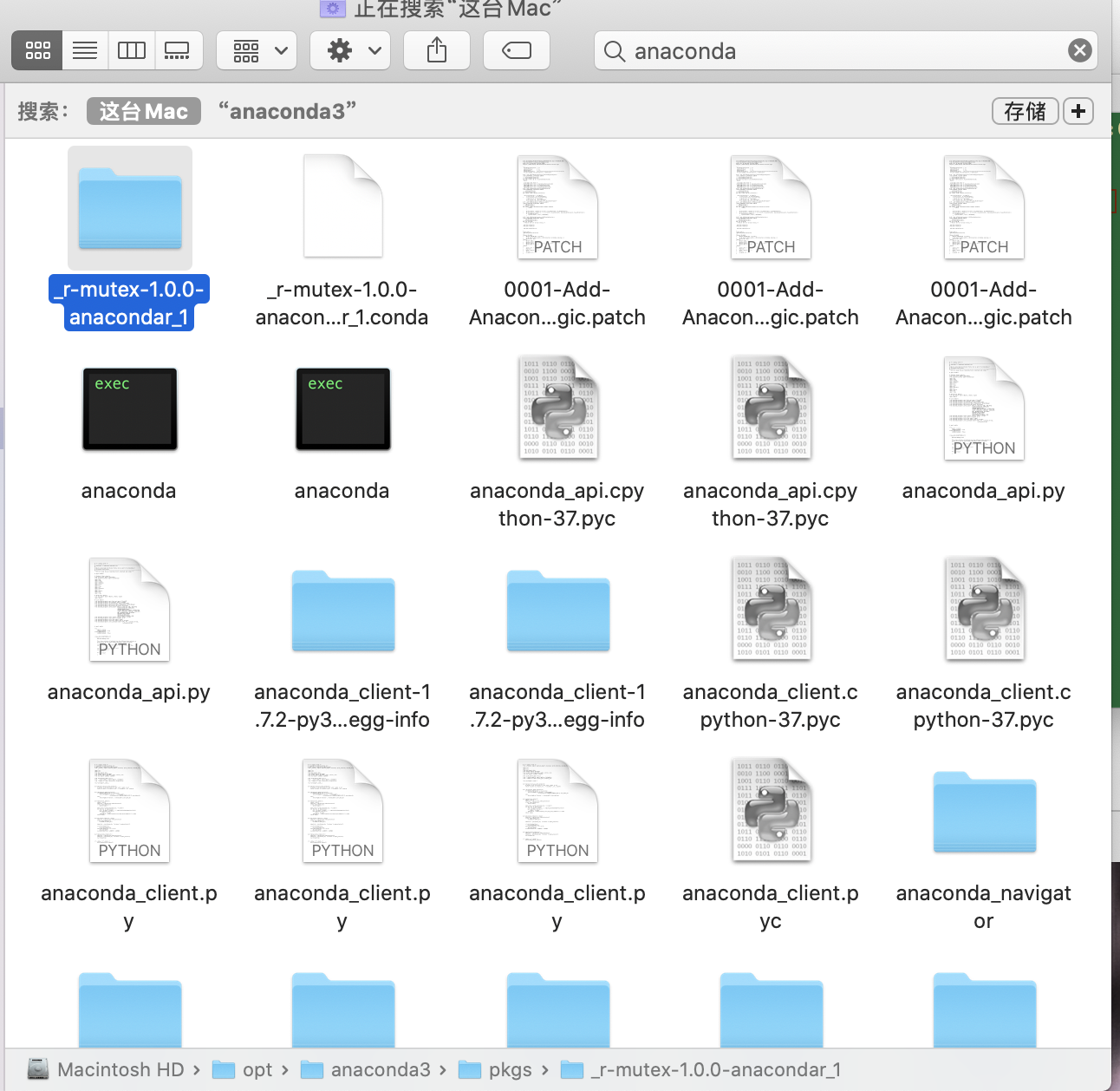Image resolution: width=1120 pixels, height=1091 pixels.
Task: Open the group-by arrangement dropdown
Action: tap(257, 50)
